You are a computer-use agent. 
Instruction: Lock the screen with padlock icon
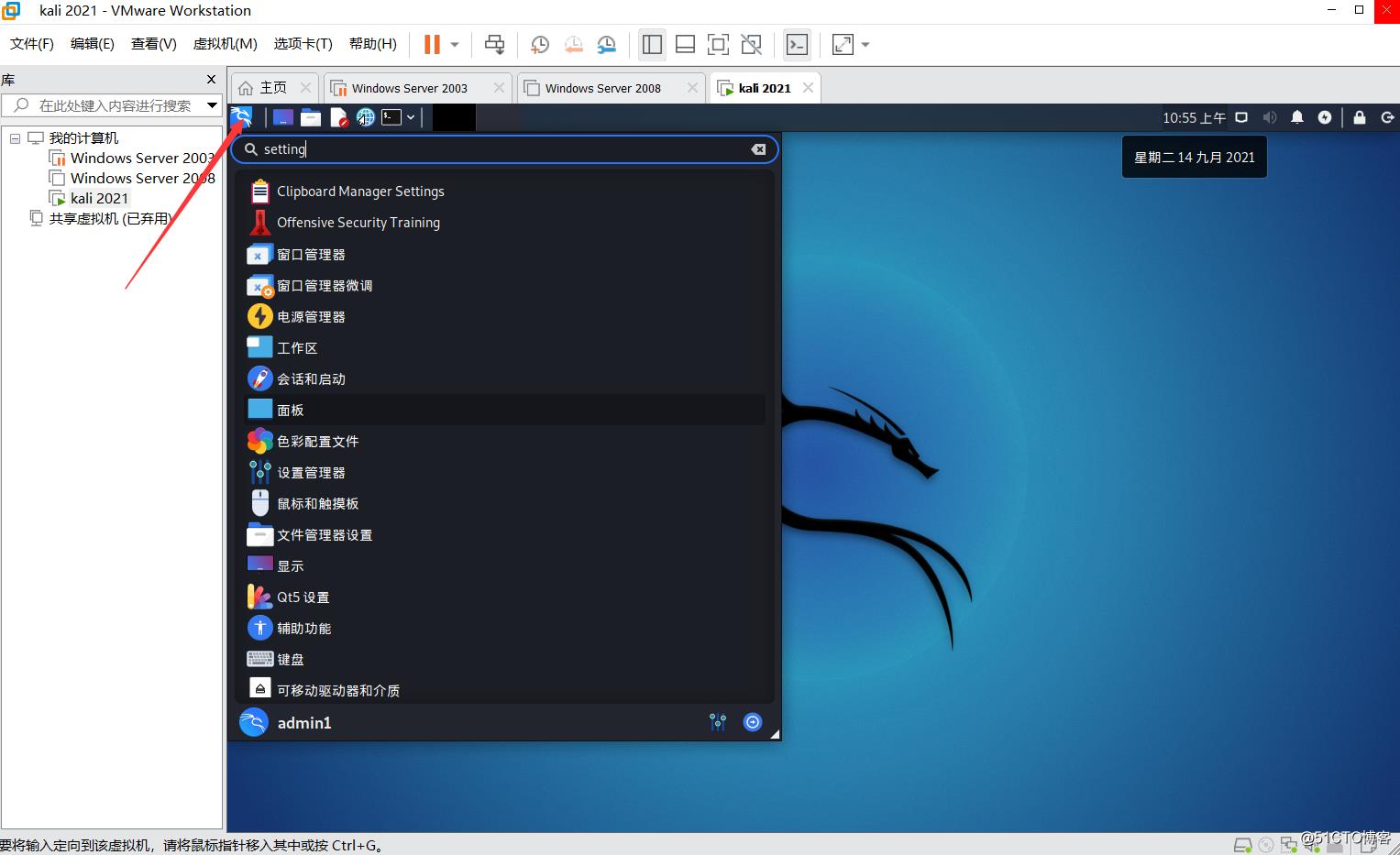(1360, 117)
